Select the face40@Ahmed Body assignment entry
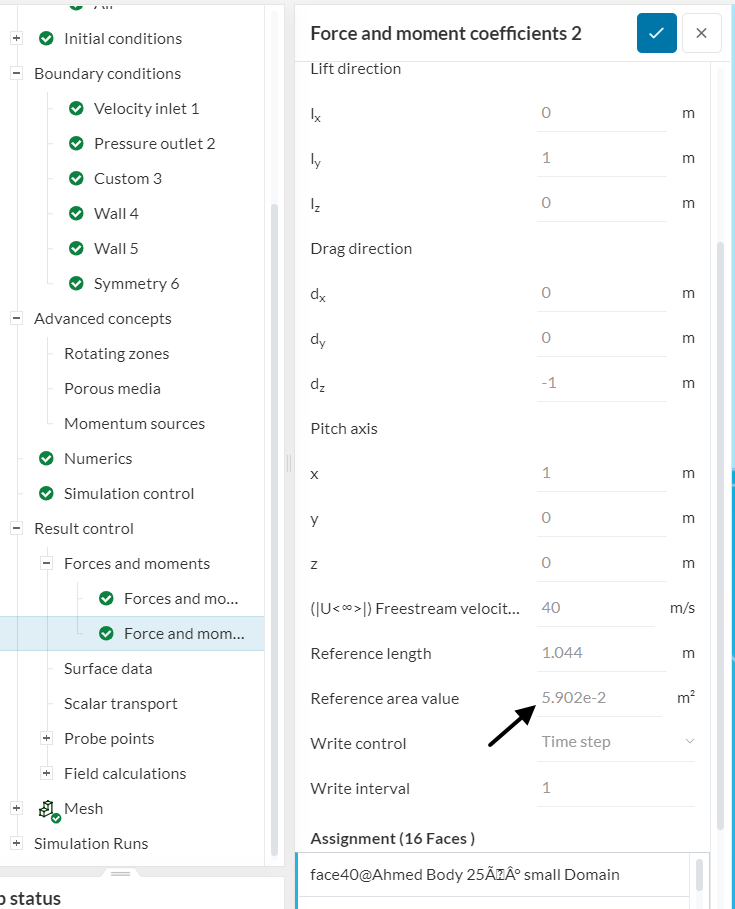The image size is (735, 909). pos(465,875)
